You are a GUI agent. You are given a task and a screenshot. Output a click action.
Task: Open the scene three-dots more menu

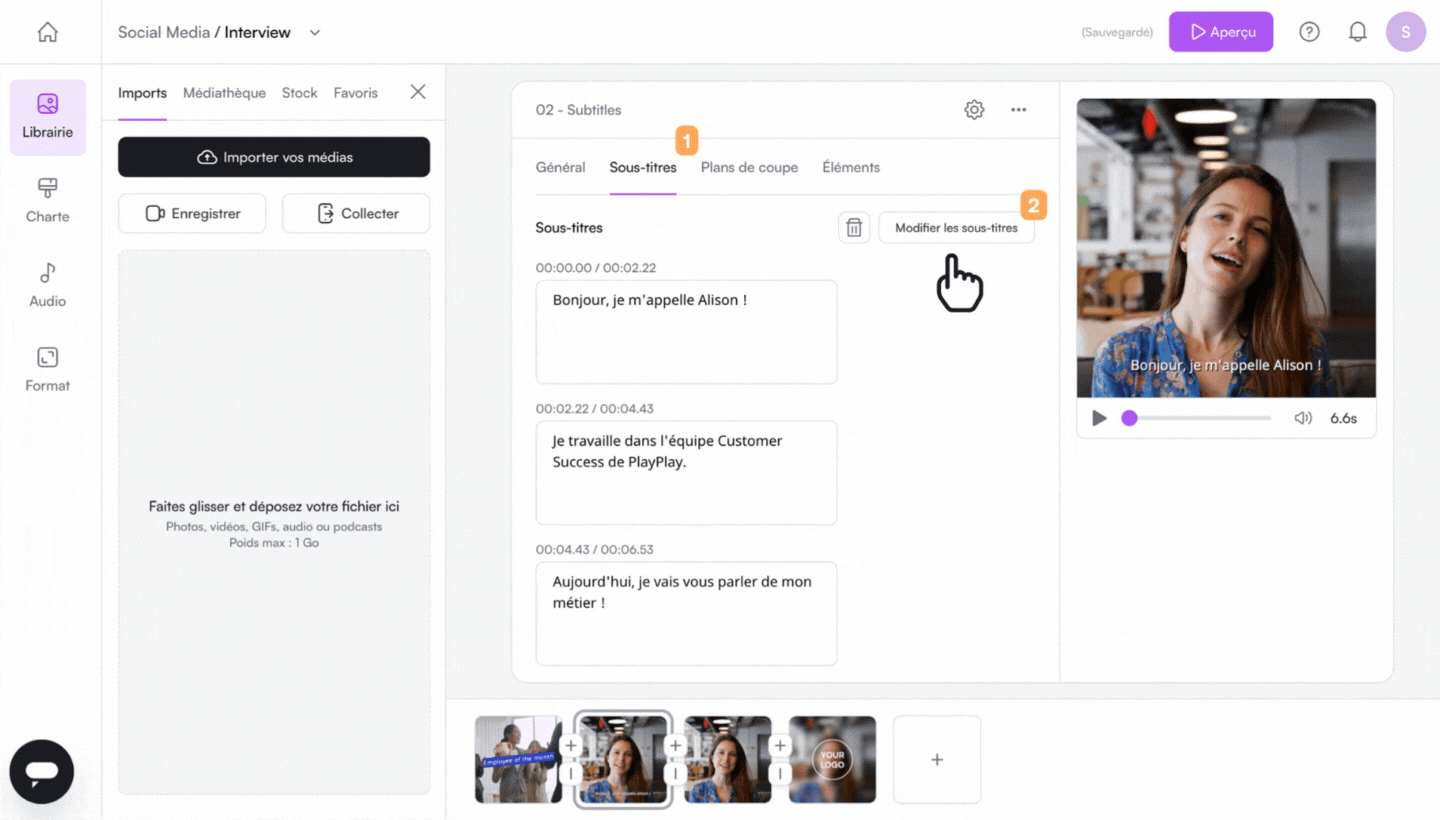point(1018,110)
